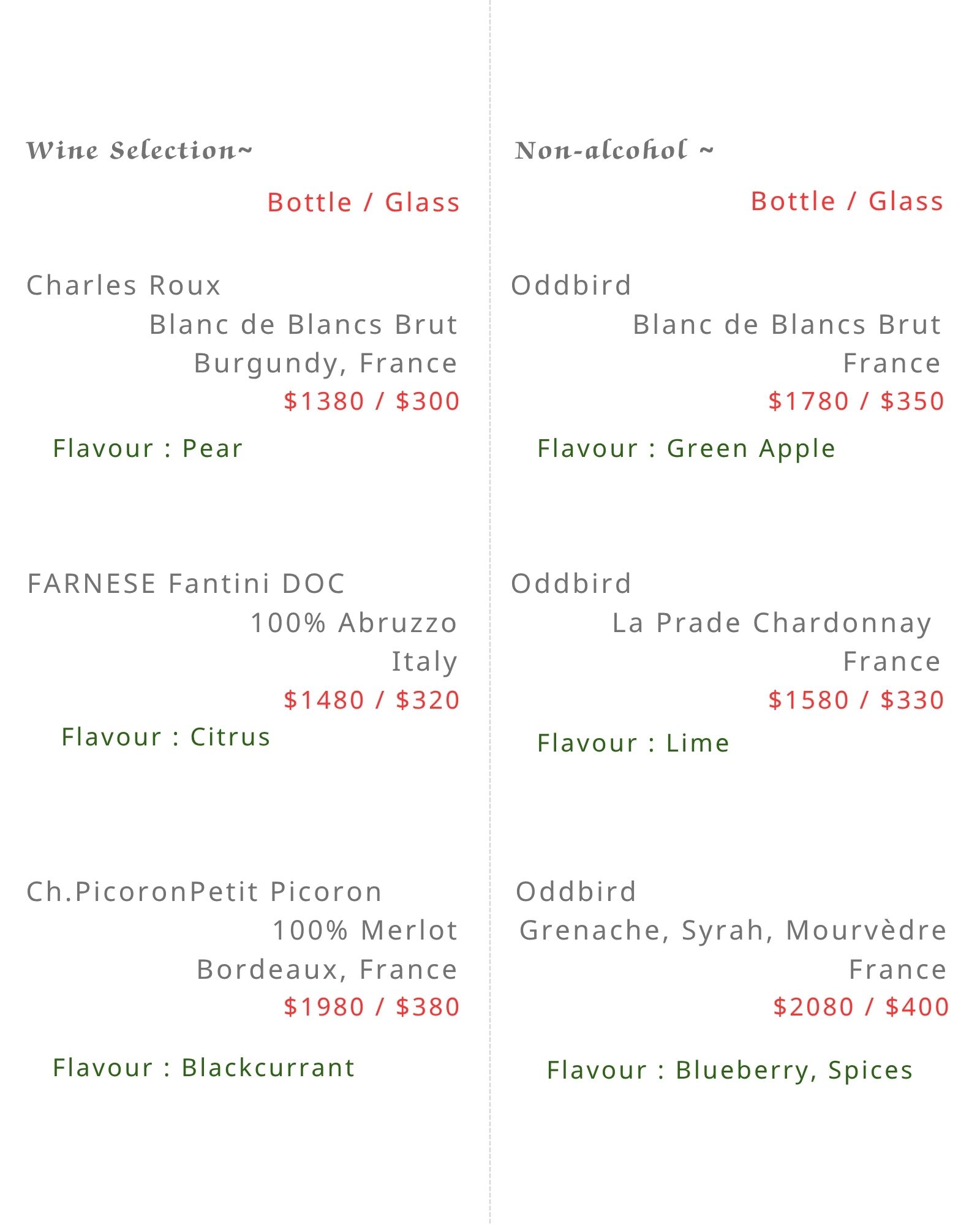The width and height of the screenshot is (980, 1225).
Task: Click the $1380 / $300 price
Action: tap(371, 401)
